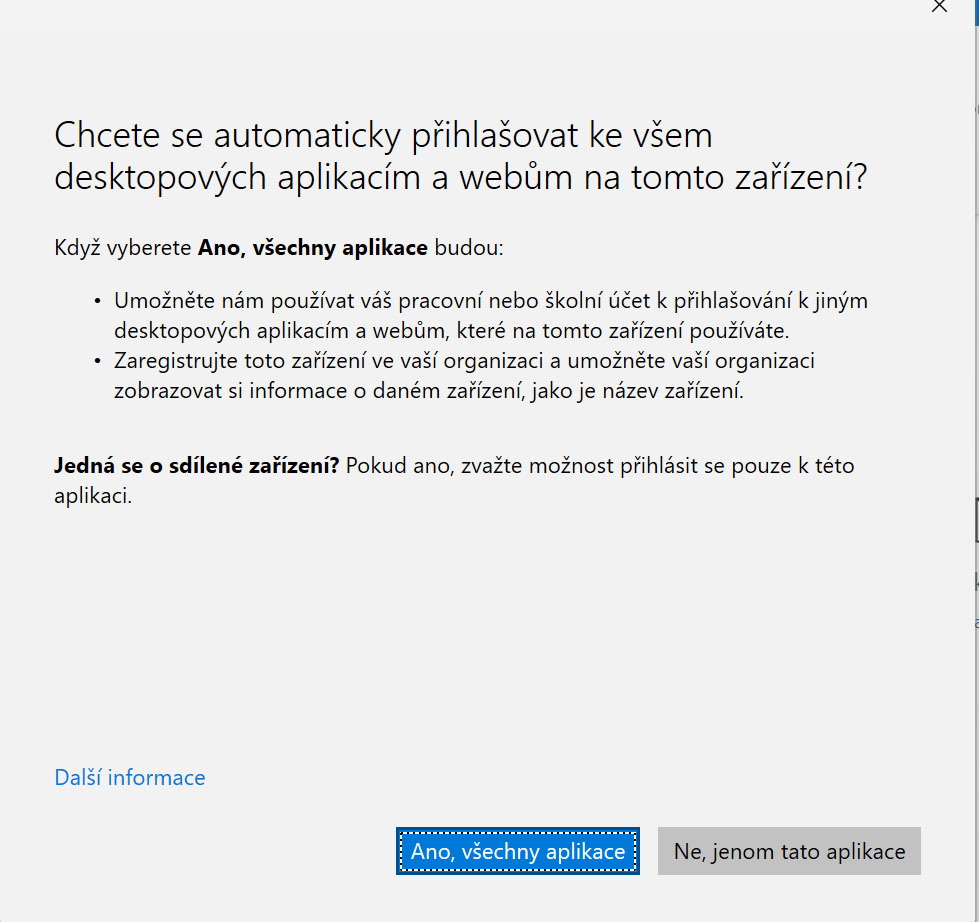Click the last word "aplikaci." in the paragraph

pos(93,496)
